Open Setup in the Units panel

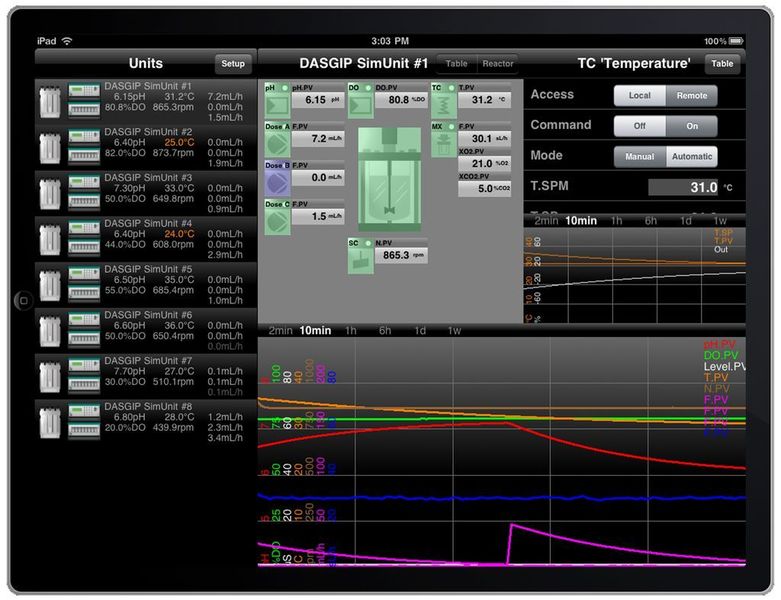coord(233,64)
